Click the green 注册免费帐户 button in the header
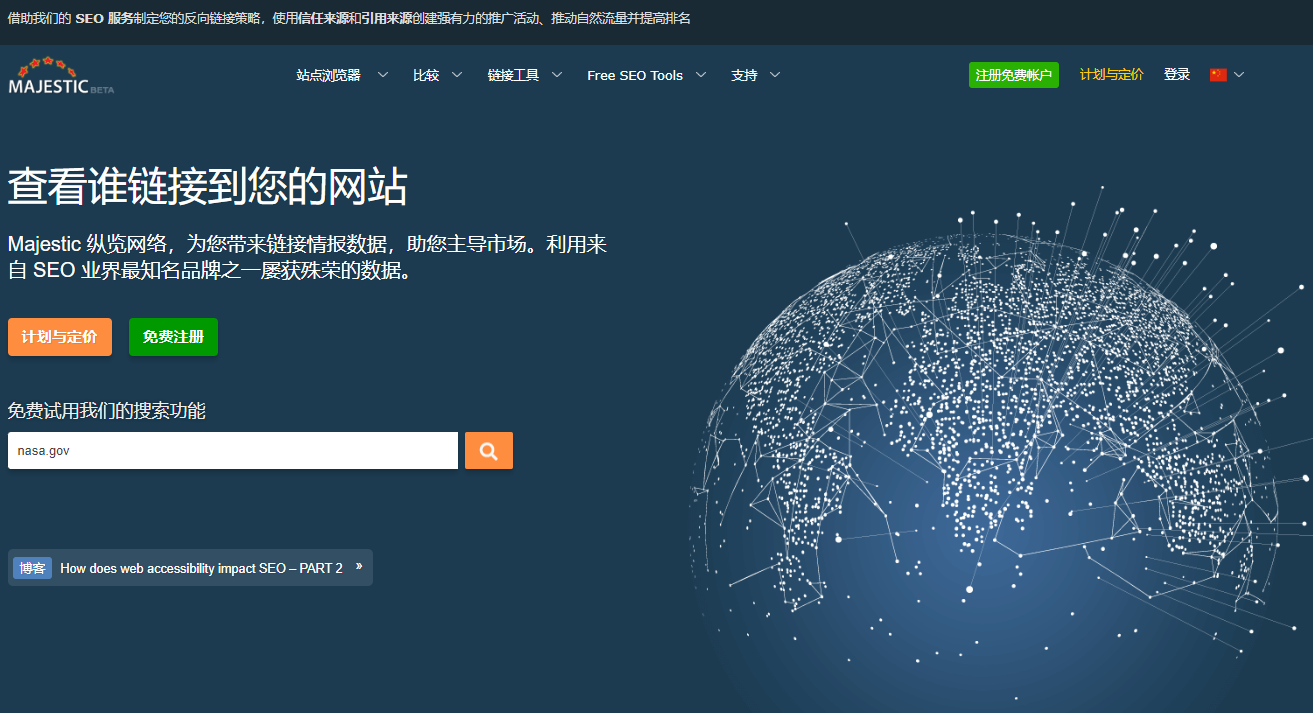1313x713 pixels. (x=1013, y=75)
